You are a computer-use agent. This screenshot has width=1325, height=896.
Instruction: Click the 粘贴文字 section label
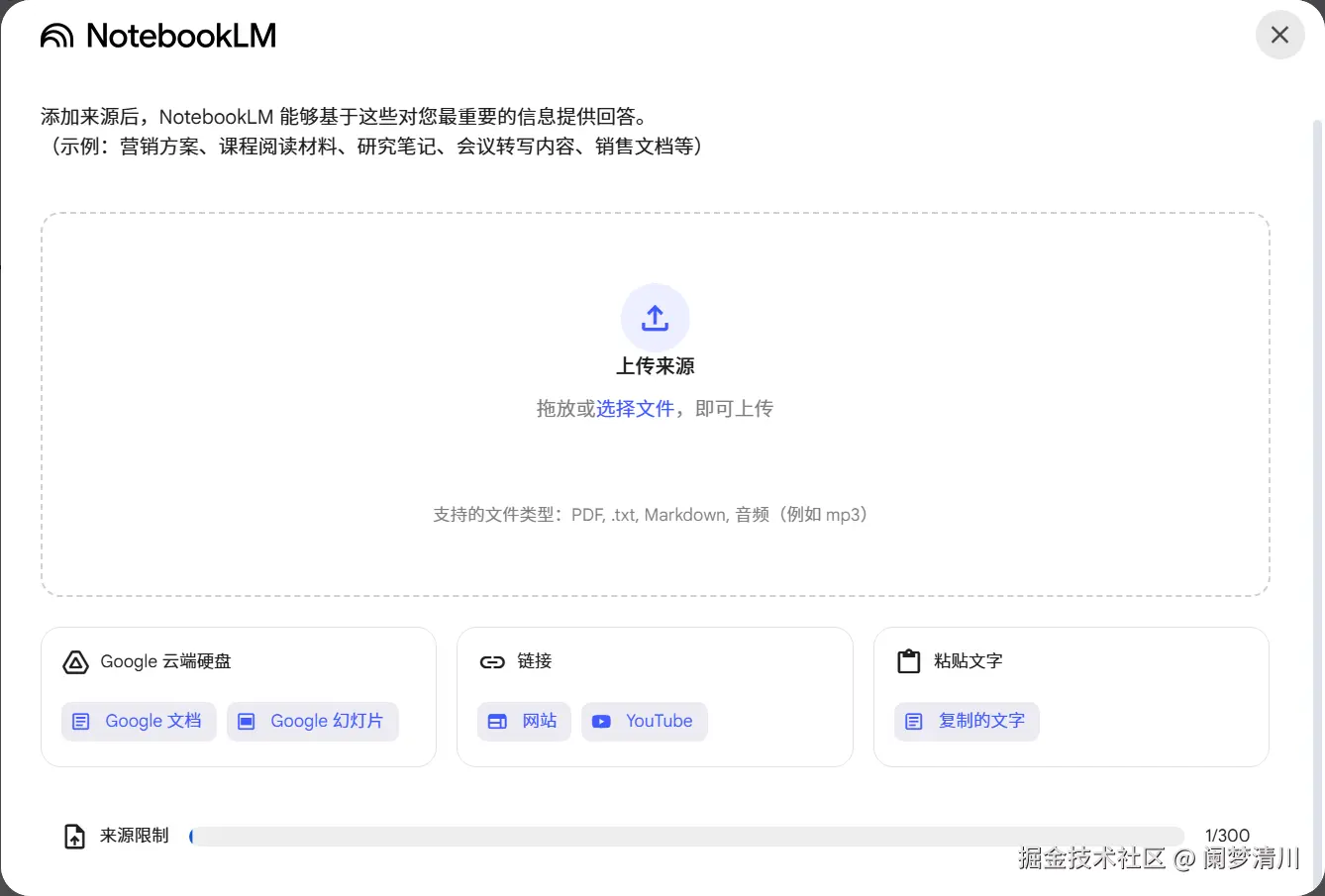tap(968, 661)
